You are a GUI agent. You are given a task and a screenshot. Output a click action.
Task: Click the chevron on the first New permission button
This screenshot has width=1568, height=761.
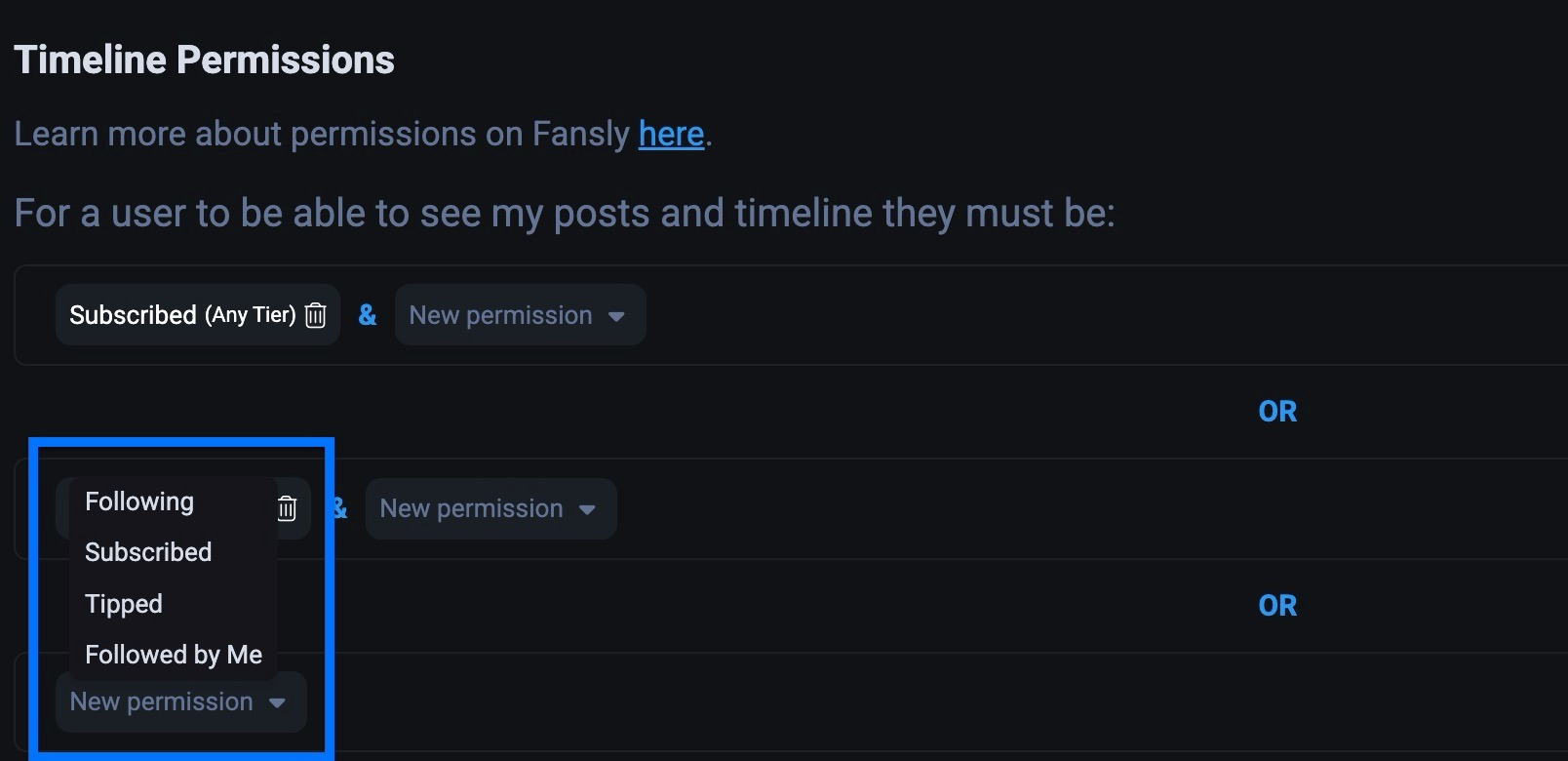pyautogui.click(x=617, y=315)
